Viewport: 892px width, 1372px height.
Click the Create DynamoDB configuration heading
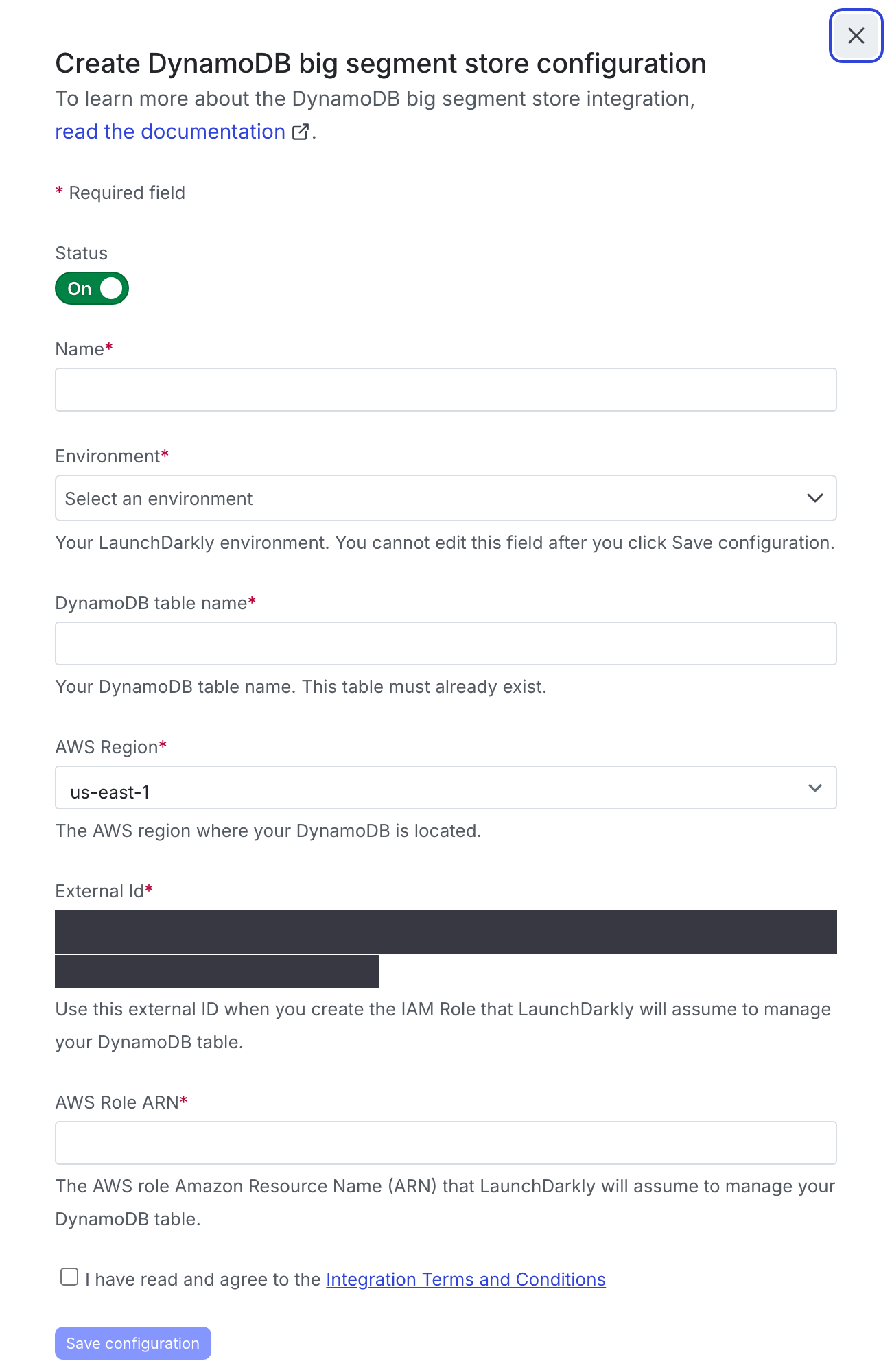tap(381, 63)
